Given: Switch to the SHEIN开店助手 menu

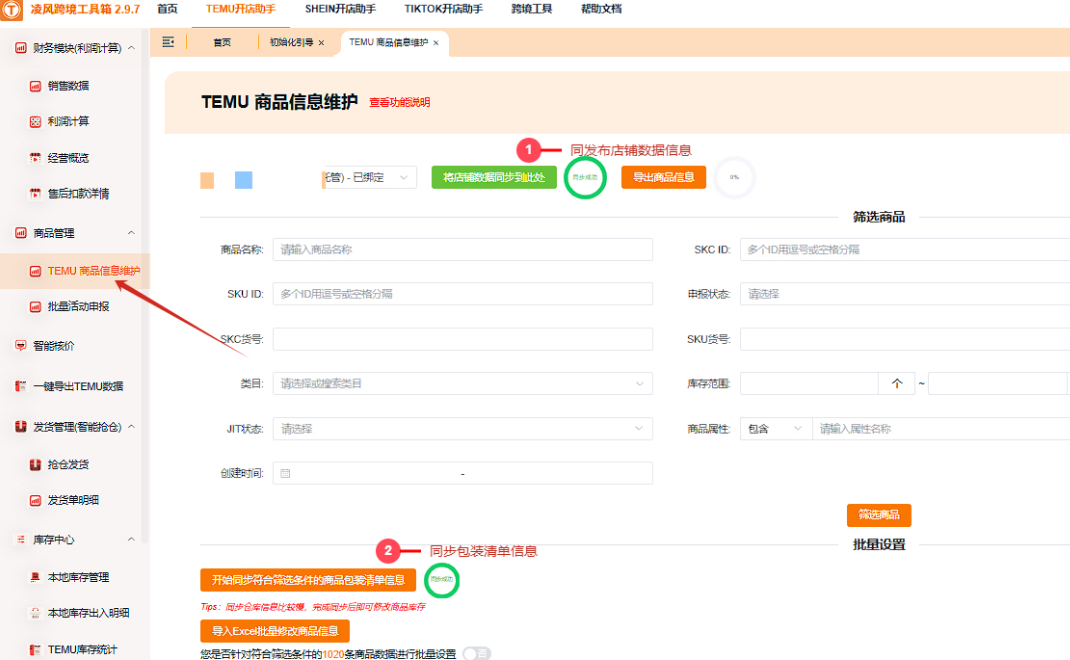Looking at the screenshot, I should point(342,10).
